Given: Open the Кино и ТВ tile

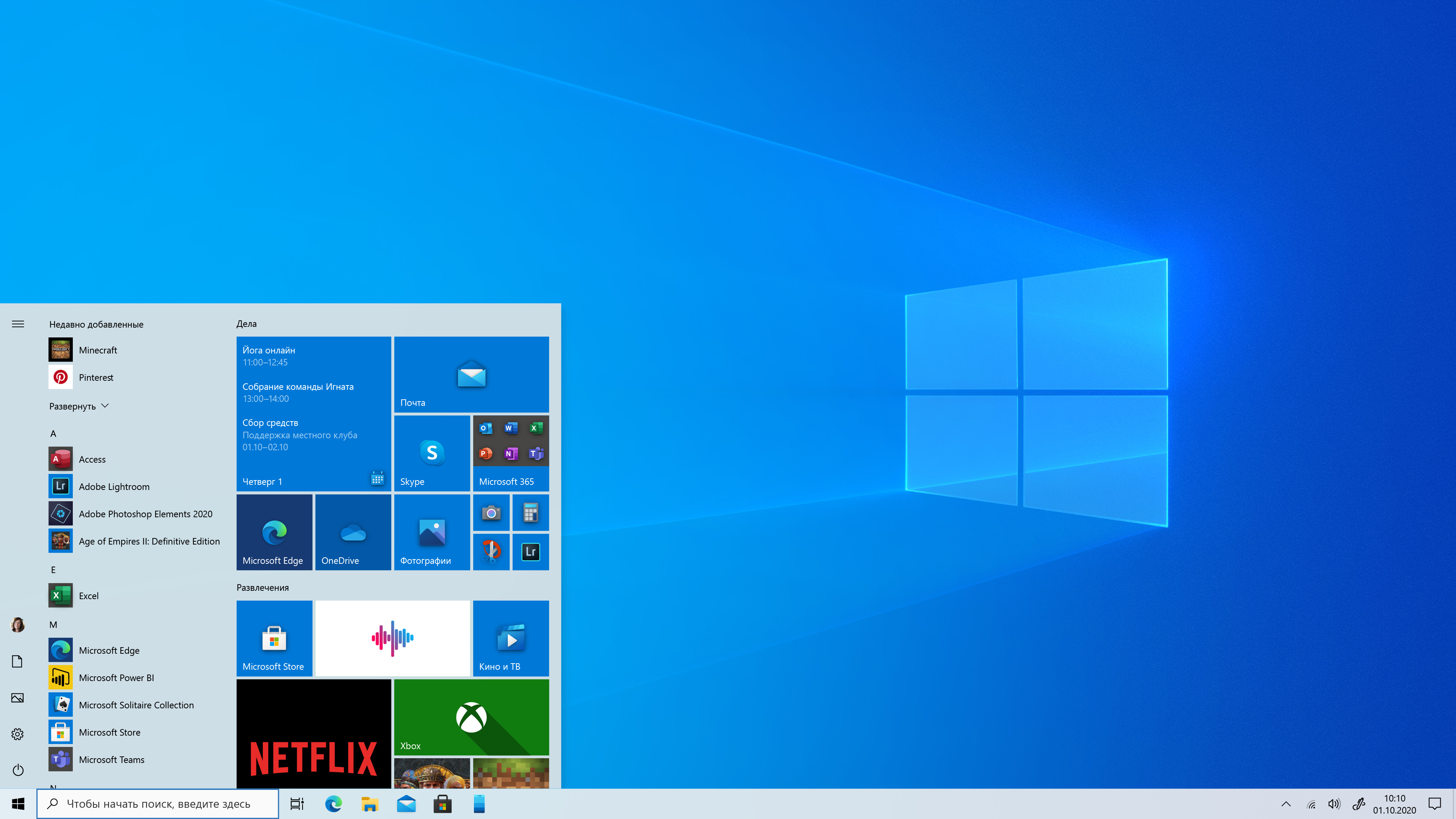Looking at the screenshot, I should [510, 638].
